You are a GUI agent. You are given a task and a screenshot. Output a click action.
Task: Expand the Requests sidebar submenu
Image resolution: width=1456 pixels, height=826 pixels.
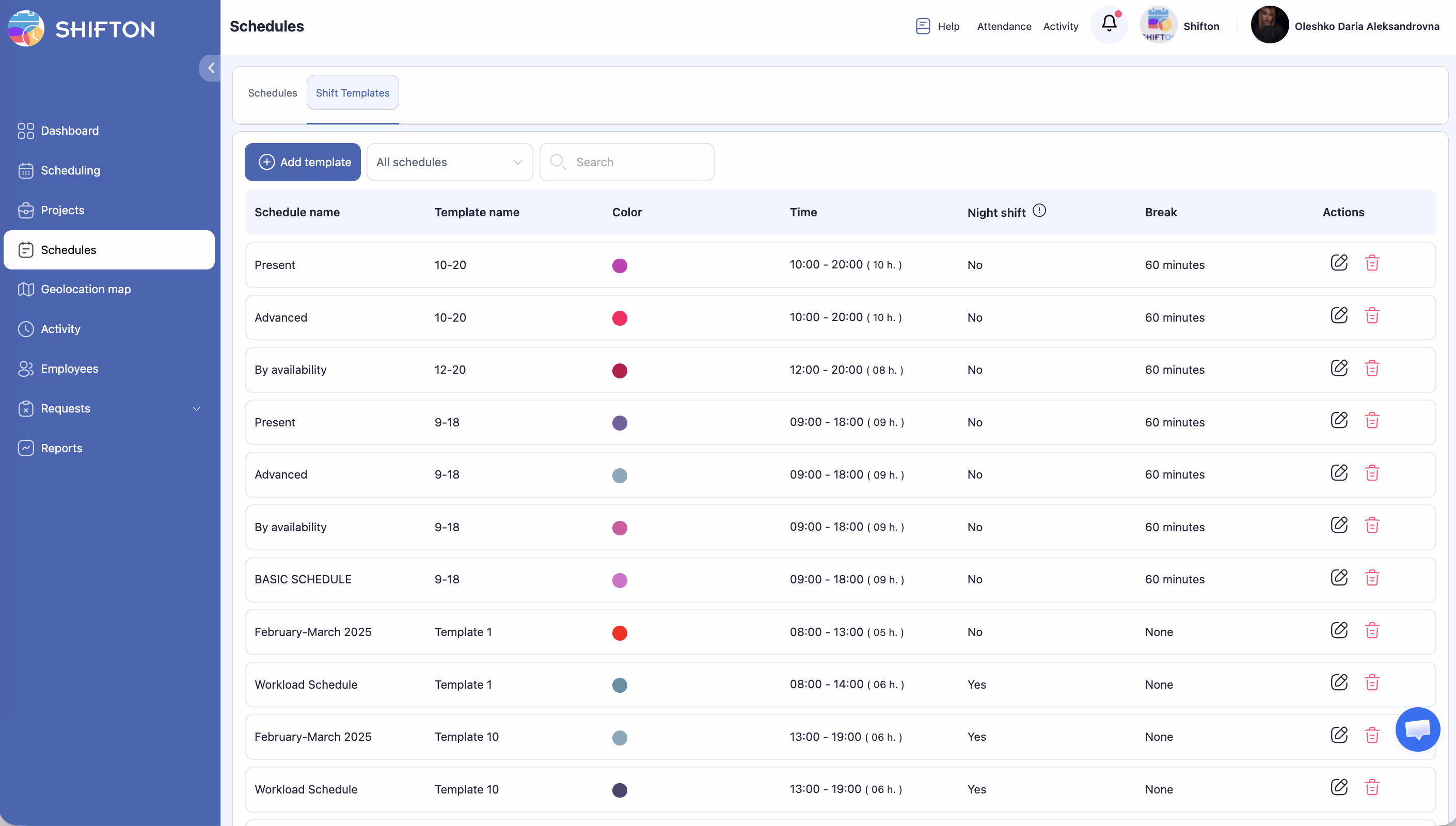[x=196, y=408]
